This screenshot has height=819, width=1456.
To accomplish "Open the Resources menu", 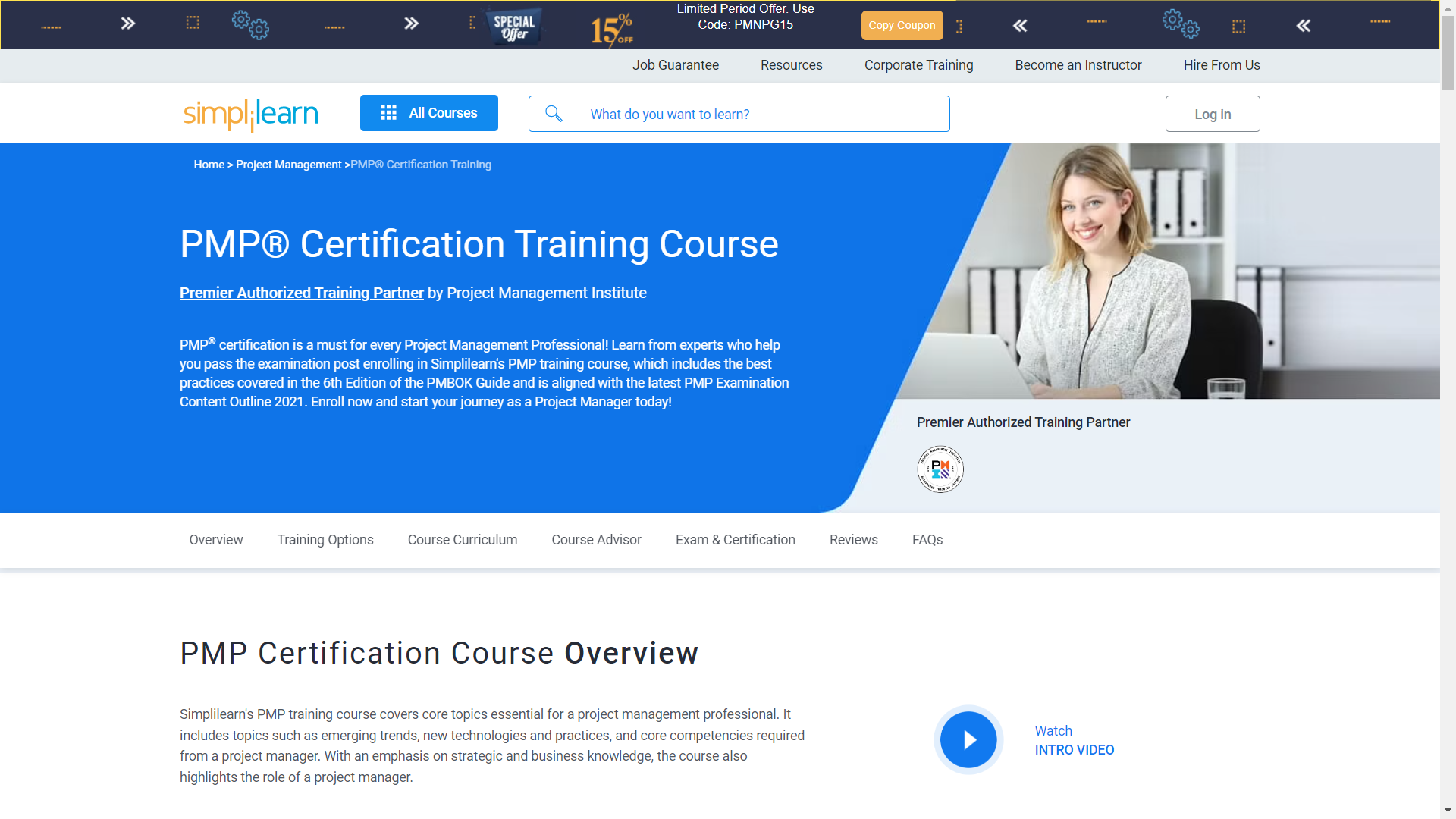I will pos(791,65).
